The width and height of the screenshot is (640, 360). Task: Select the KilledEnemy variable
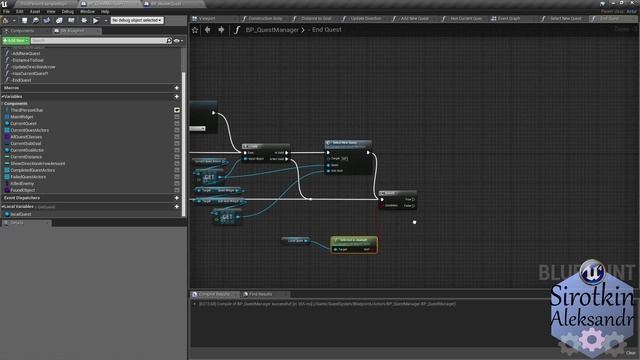pyautogui.click(x=22, y=184)
